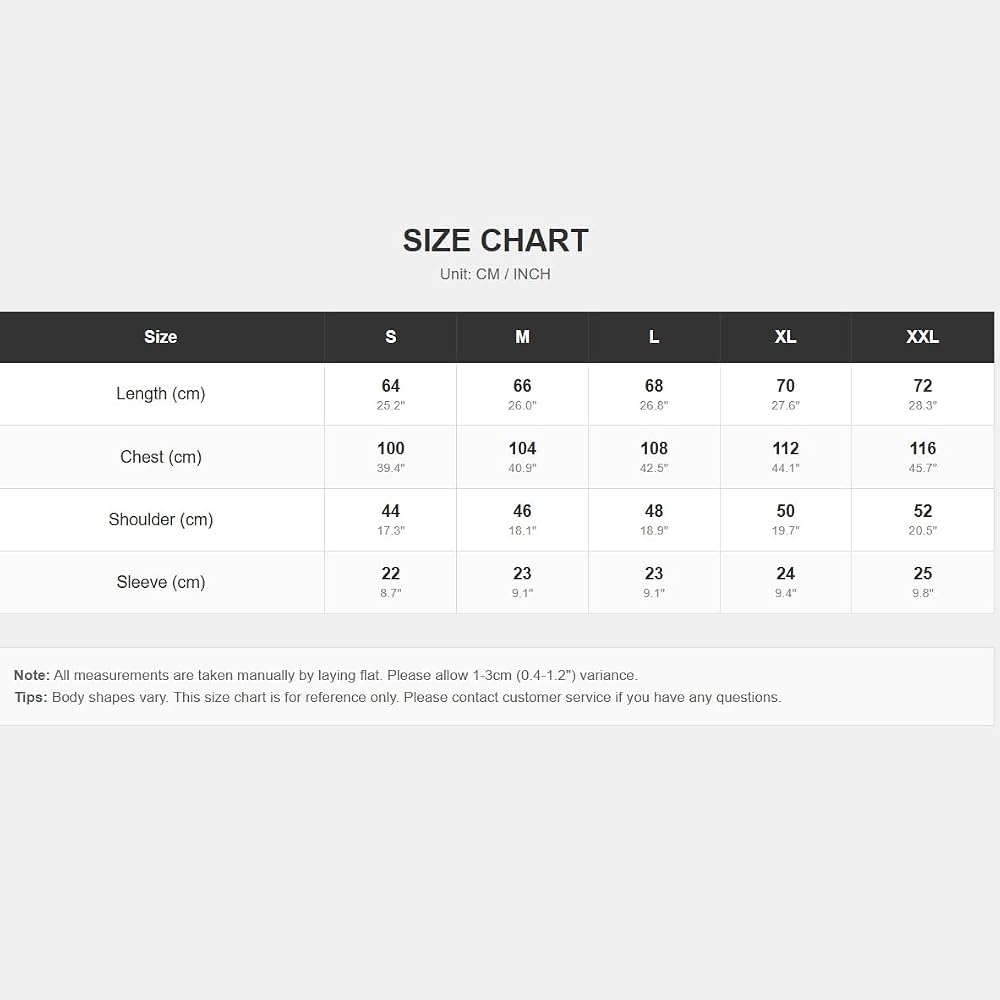Image resolution: width=1000 pixels, height=1000 pixels.
Task: Select the 116 chest value for XXL
Action: [x=922, y=448]
